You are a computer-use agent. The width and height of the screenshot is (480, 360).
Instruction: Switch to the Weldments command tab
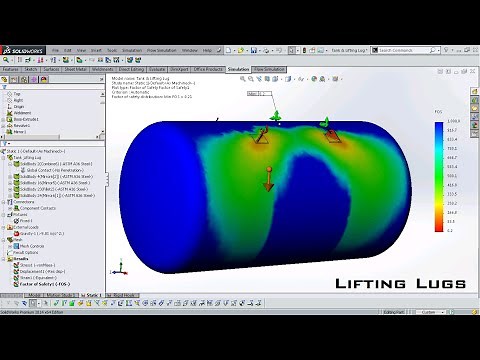[x=103, y=69]
